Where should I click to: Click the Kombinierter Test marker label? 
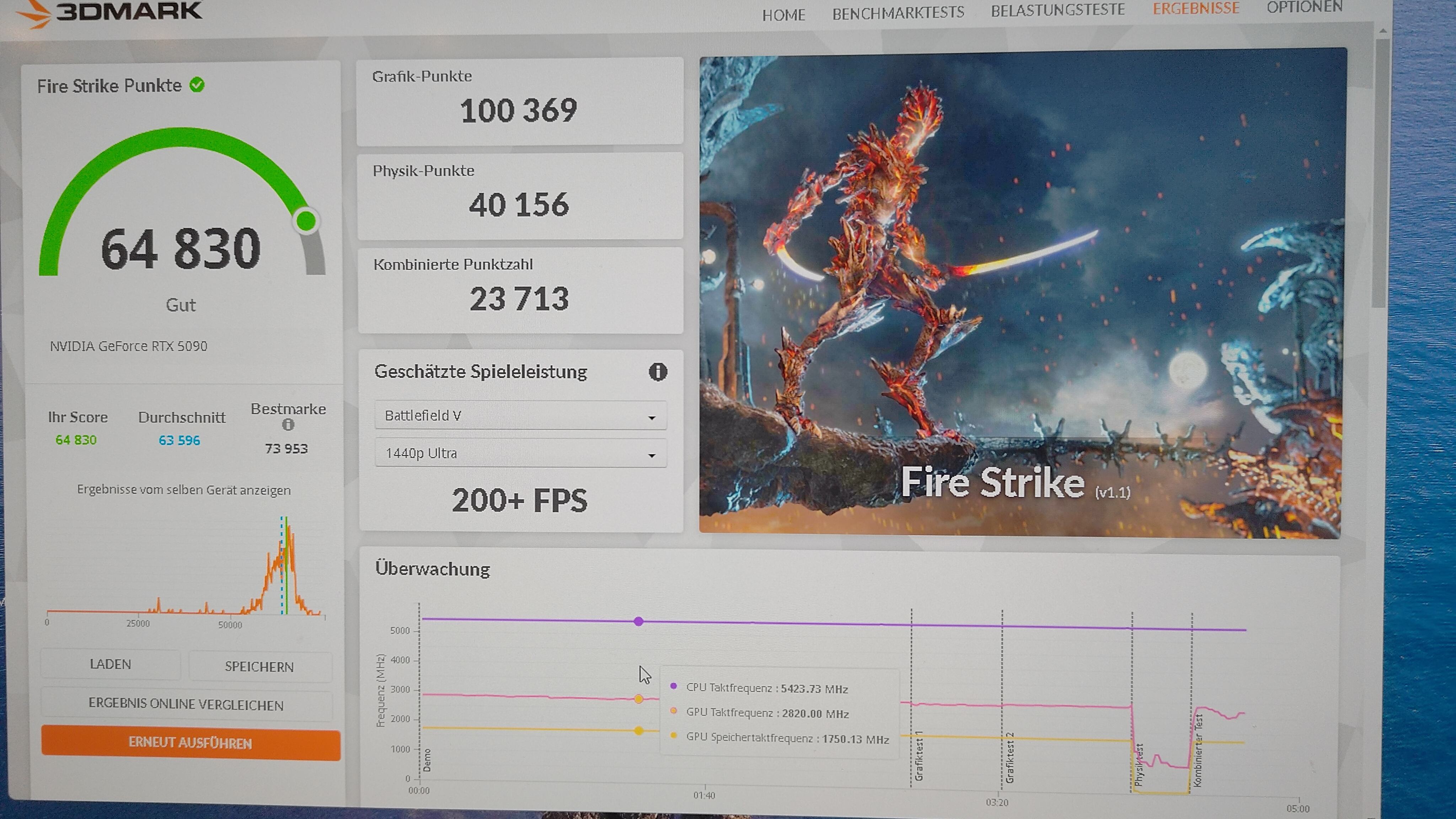[x=1198, y=750]
